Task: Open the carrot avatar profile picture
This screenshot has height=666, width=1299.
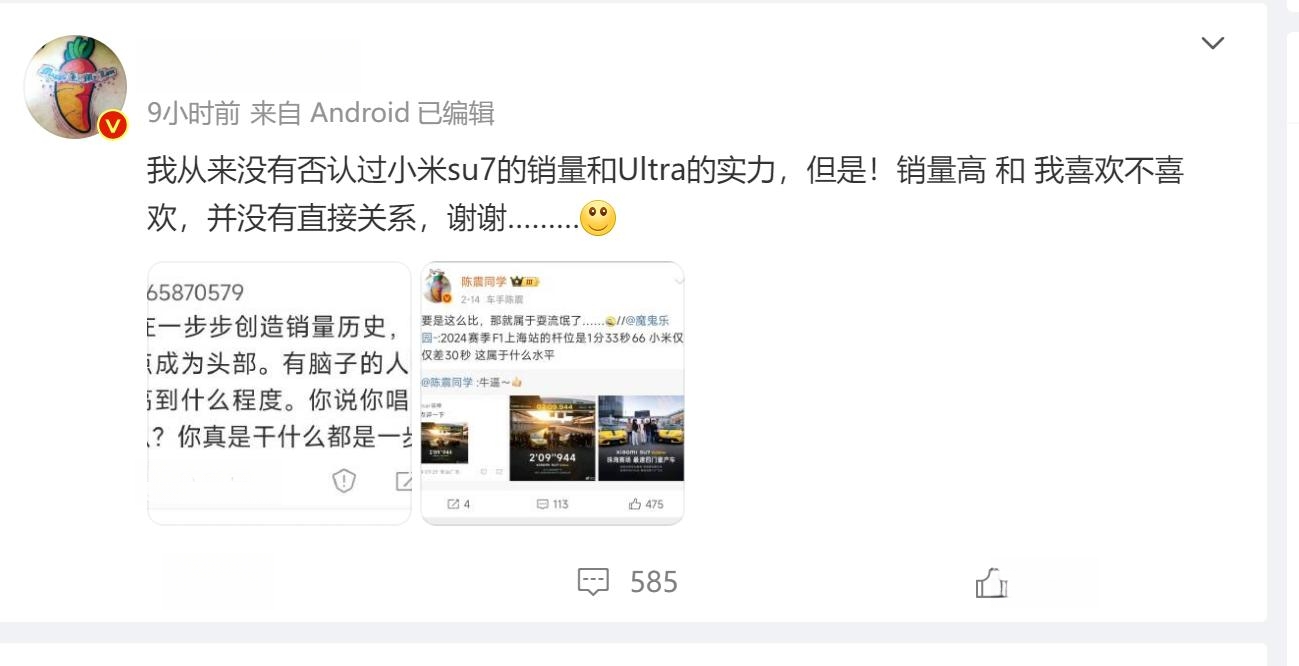Action: [x=75, y=87]
